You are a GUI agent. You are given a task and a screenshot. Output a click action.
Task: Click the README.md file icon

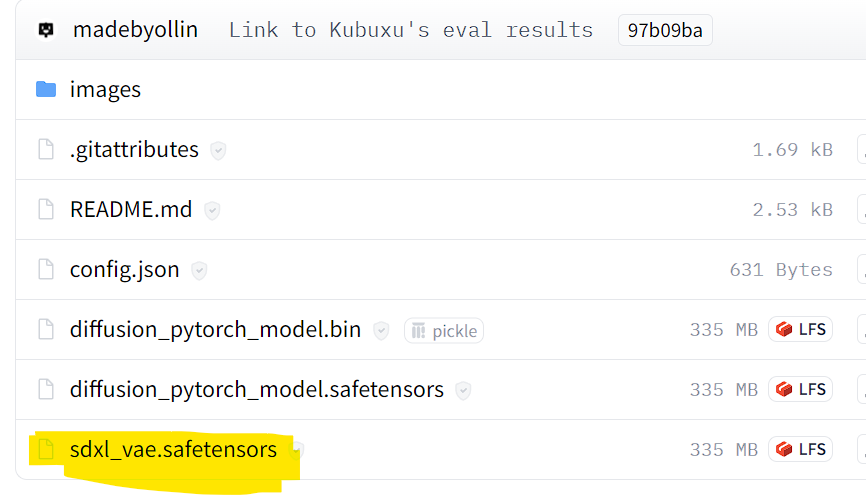[45, 210]
